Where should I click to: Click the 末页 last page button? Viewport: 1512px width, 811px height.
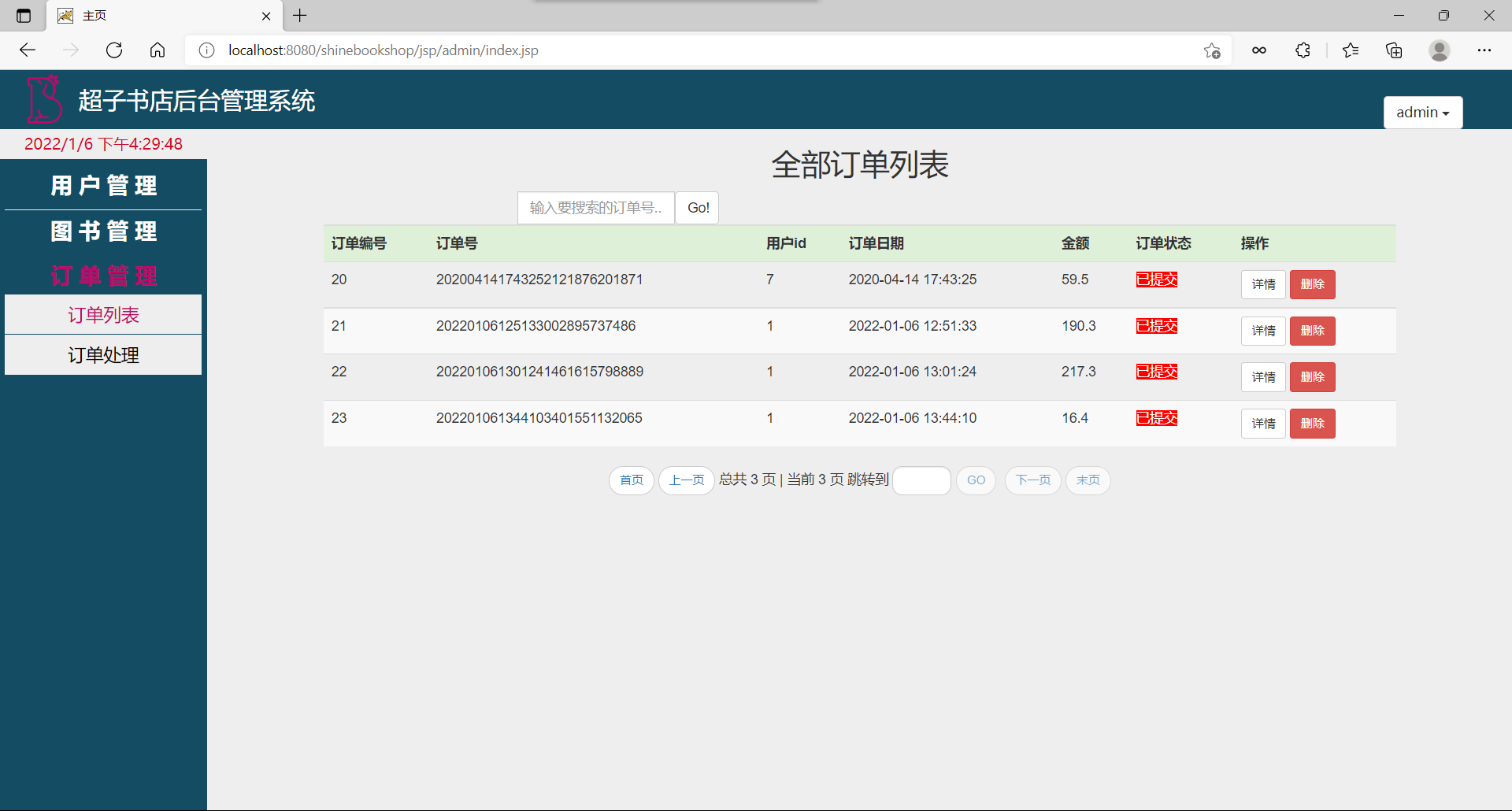coord(1088,480)
